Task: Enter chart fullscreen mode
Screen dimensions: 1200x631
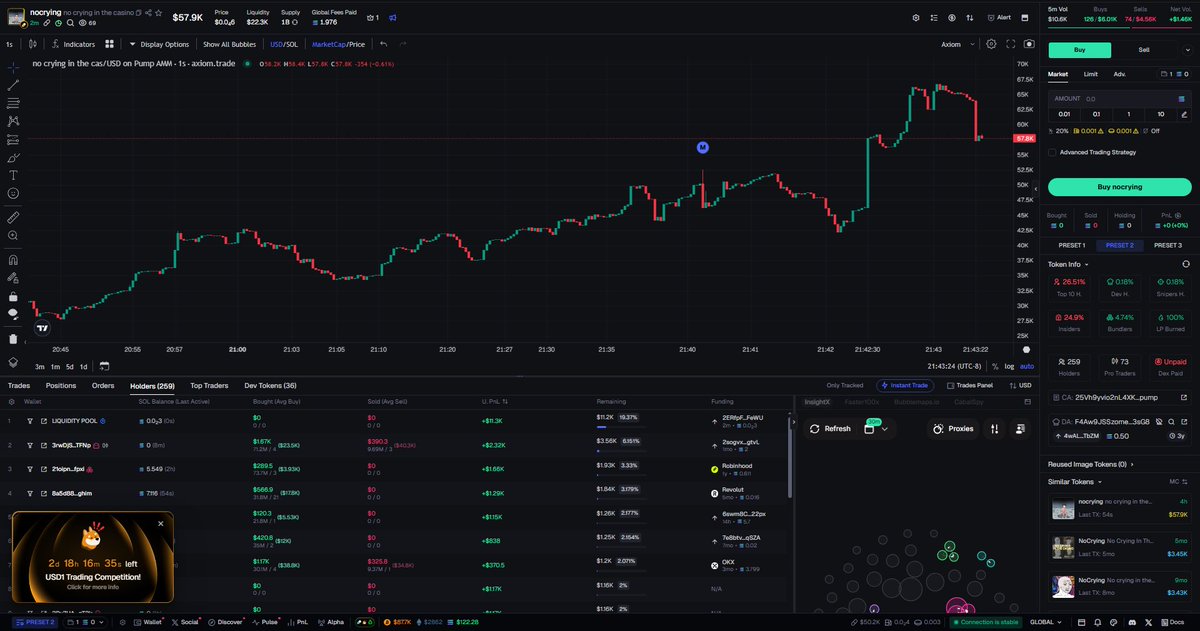Action: tap(1010, 44)
